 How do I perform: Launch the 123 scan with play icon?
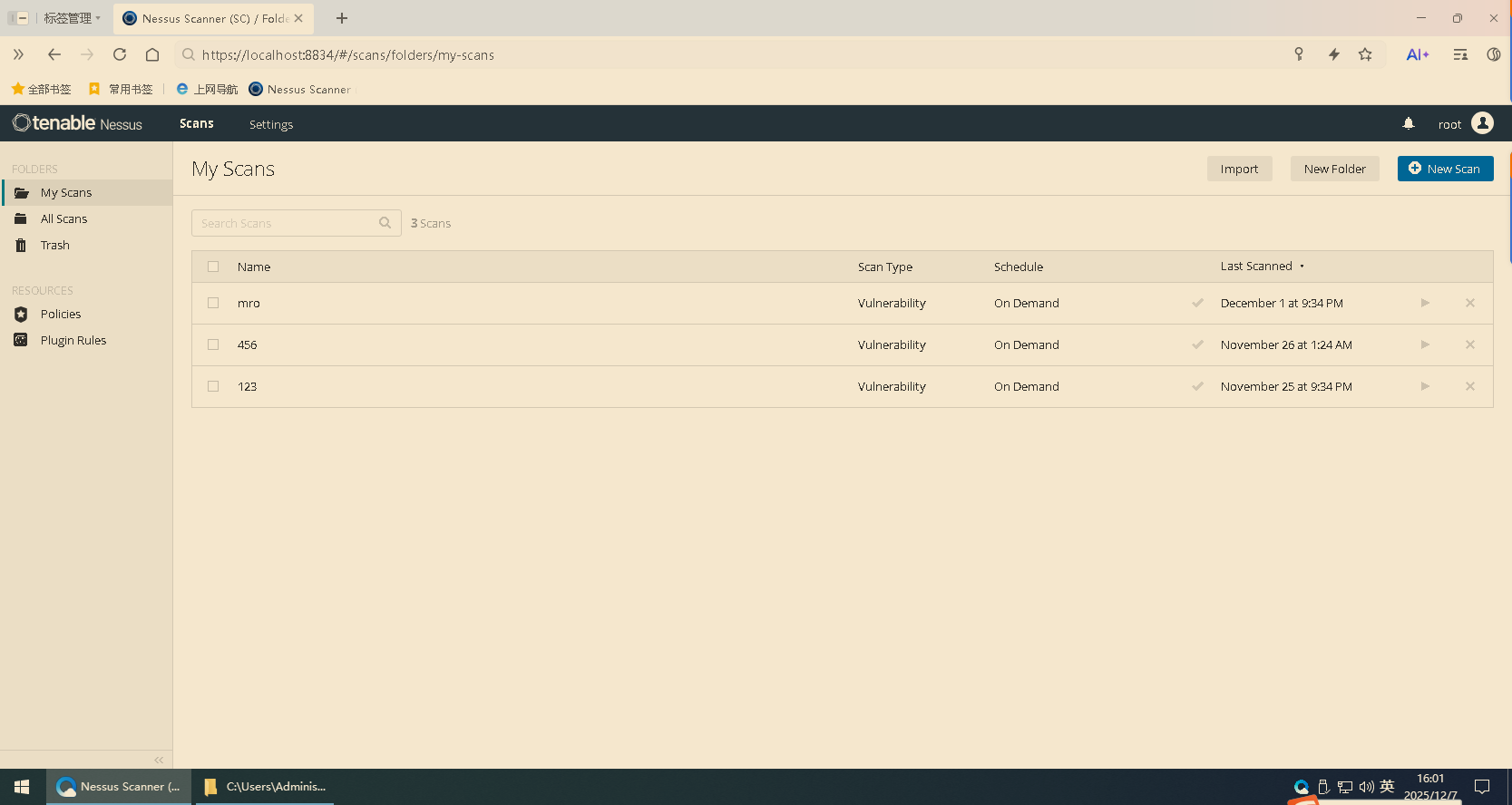coord(1425,386)
